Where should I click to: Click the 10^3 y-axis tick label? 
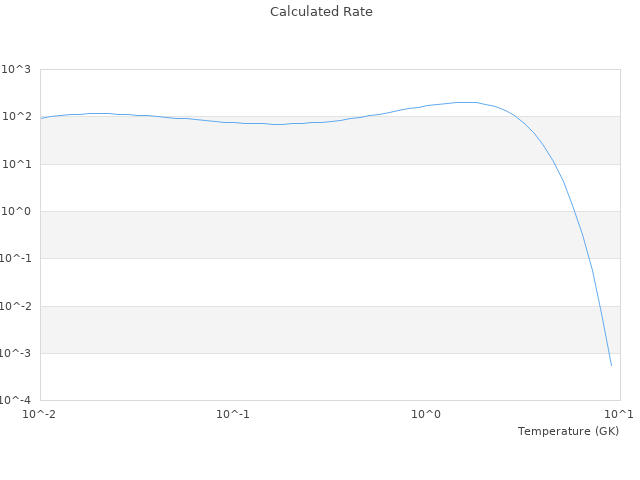[16, 69]
